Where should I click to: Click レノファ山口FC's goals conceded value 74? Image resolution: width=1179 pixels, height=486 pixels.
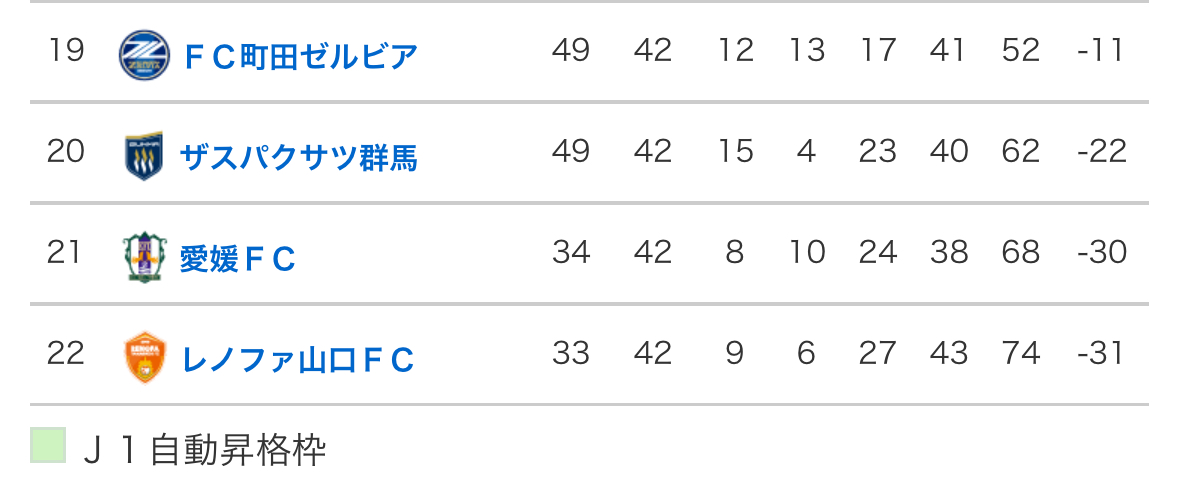[1021, 353]
